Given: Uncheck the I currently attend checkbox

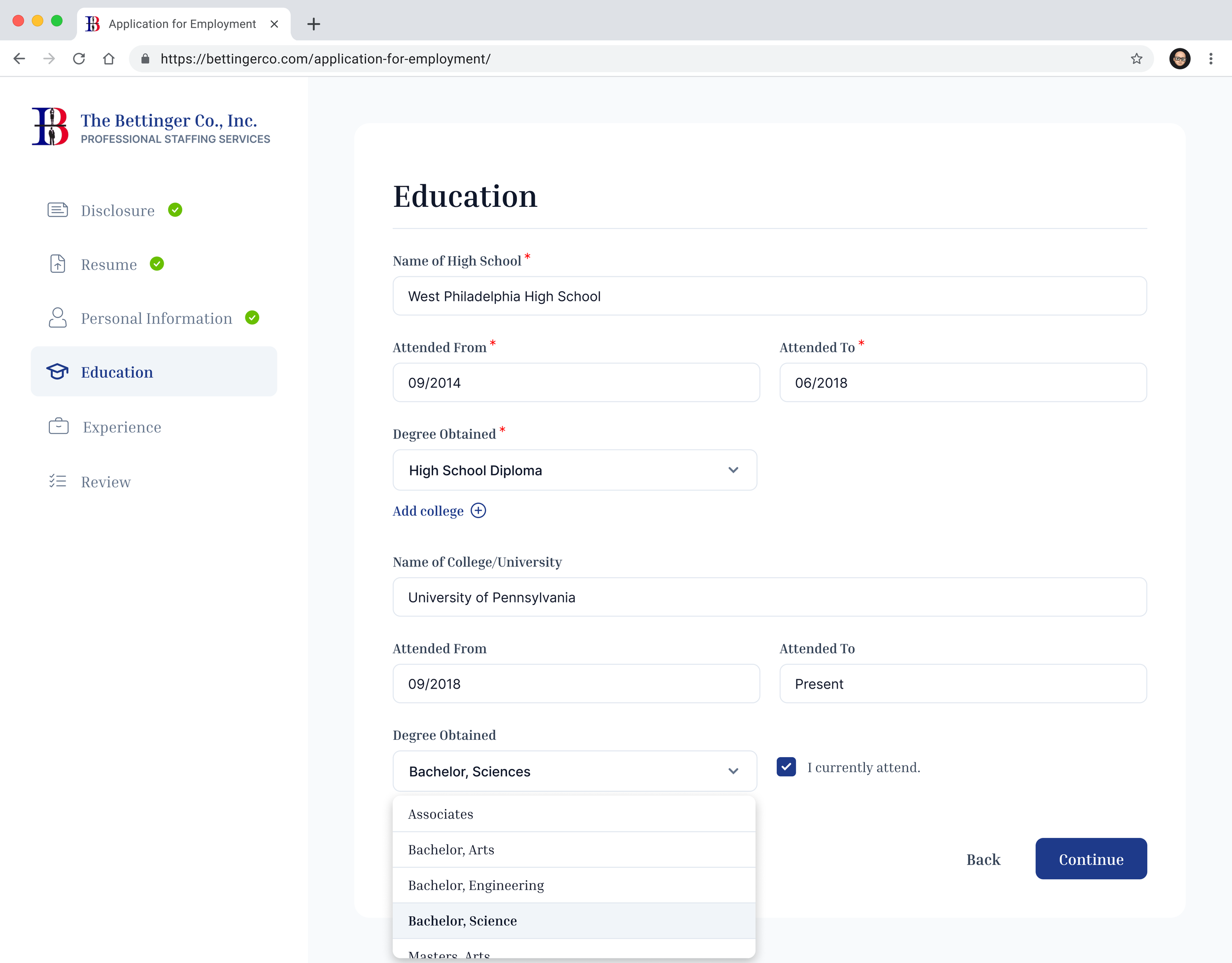Looking at the screenshot, I should click(787, 767).
